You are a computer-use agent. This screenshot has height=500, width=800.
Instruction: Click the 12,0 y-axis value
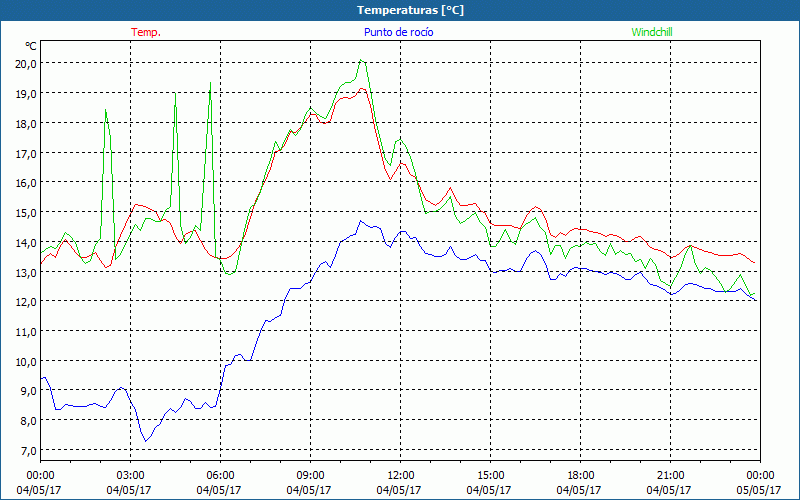click(x=27, y=302)
